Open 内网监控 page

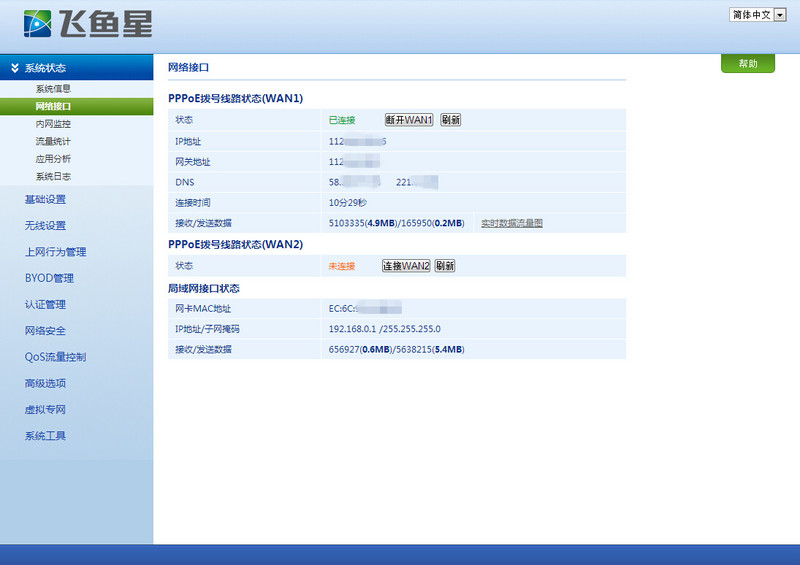pos(53,124)
